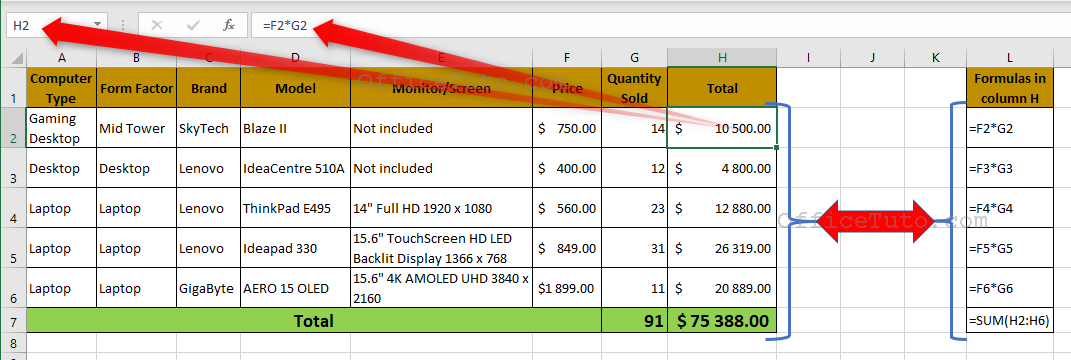Select the 'AERO 15 OLED' cell
Screen dimensions: 1071x360
(296, 288)
